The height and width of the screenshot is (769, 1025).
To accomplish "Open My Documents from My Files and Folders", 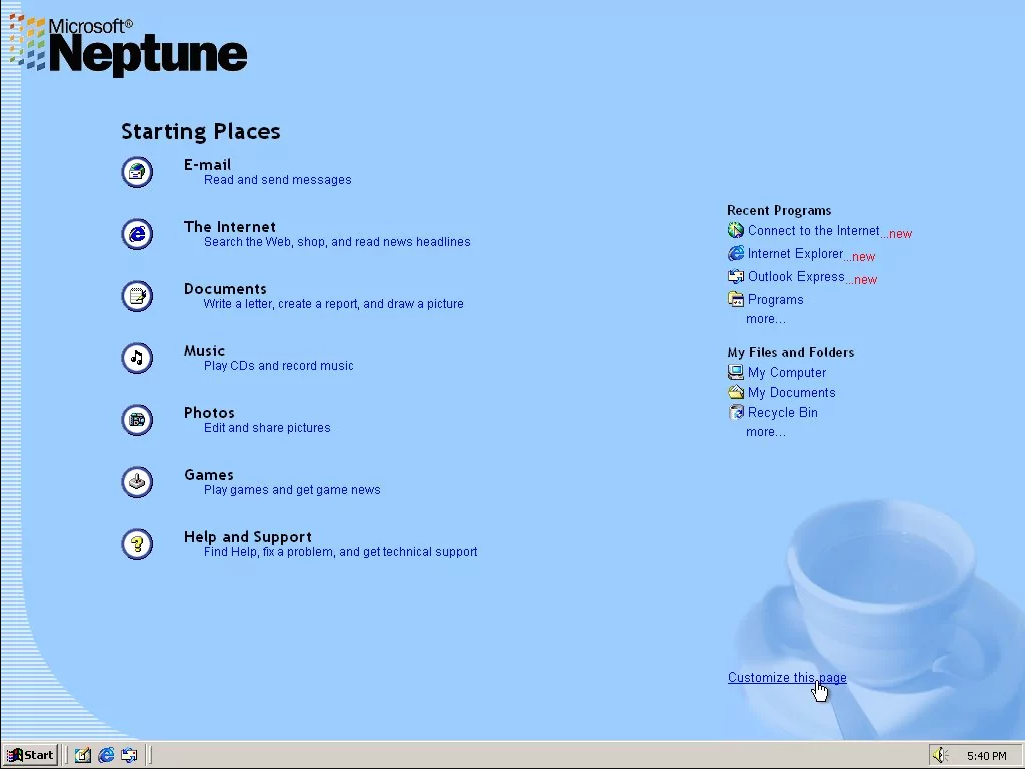I will pyautogui.click(x=736, y=392).
